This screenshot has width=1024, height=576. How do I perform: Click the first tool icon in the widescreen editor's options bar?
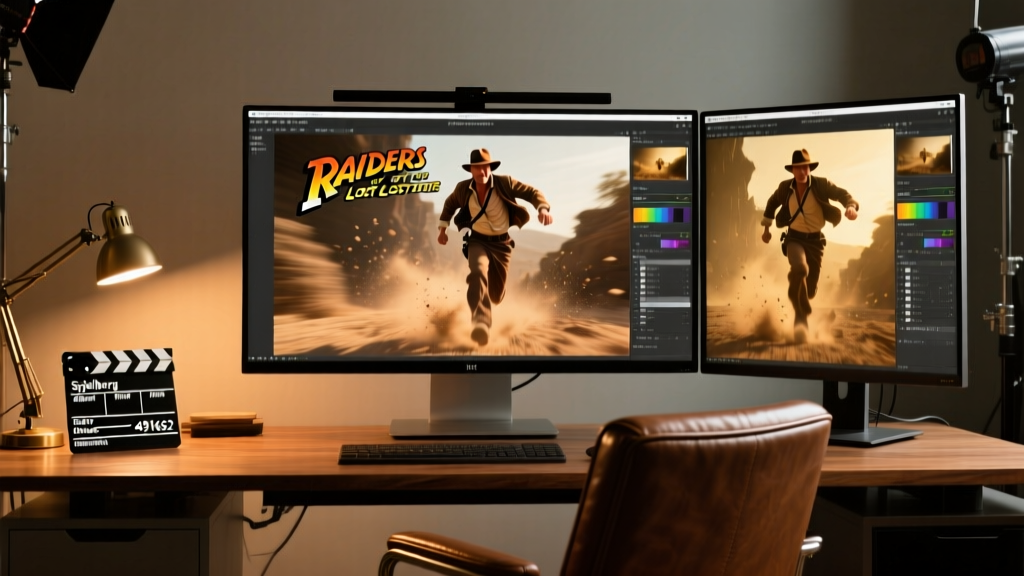pyautogui.click(x=251, y=130)
